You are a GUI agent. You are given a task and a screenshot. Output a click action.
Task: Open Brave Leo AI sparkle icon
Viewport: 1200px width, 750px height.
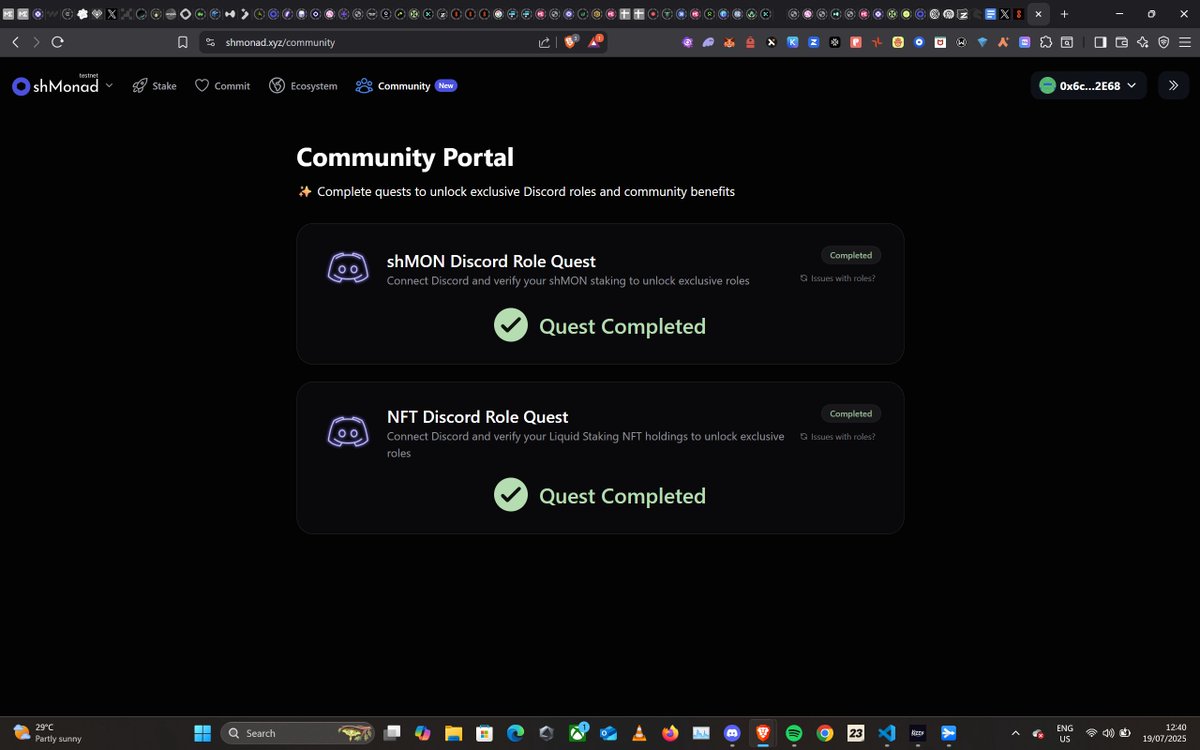coord(1142,42)
